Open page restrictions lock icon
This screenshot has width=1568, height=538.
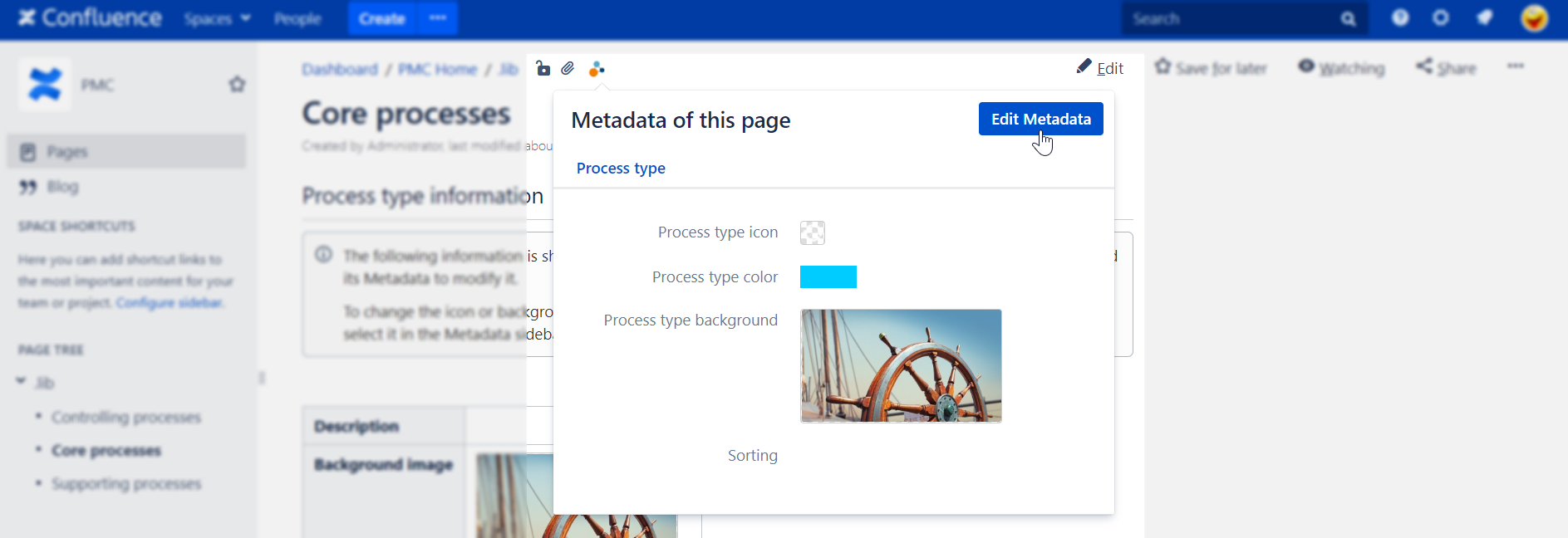[543, 69]
